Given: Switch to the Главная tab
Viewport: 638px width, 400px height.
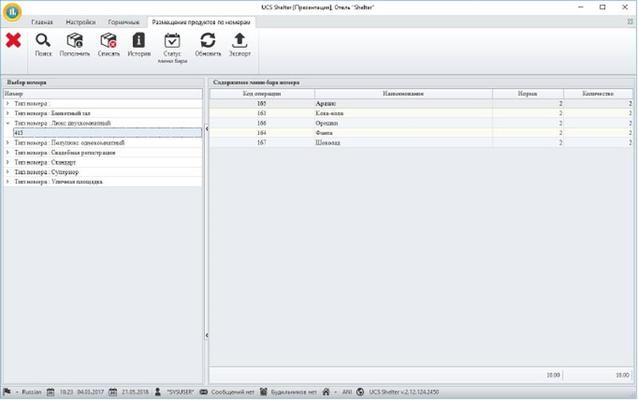Looking at the screenshot, I should coord(42,21).
